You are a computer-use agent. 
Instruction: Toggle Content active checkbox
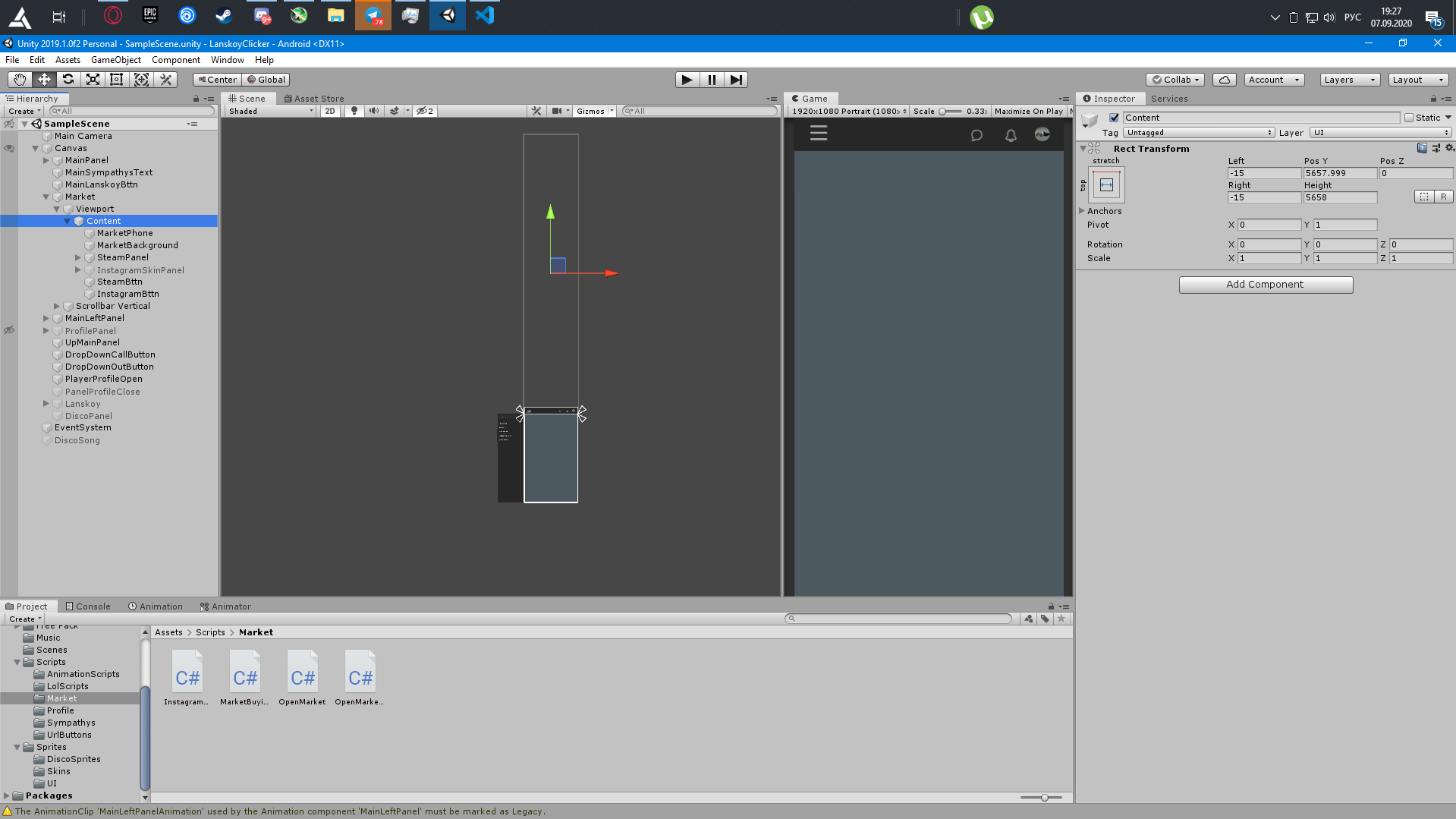tap(1114, 118)
